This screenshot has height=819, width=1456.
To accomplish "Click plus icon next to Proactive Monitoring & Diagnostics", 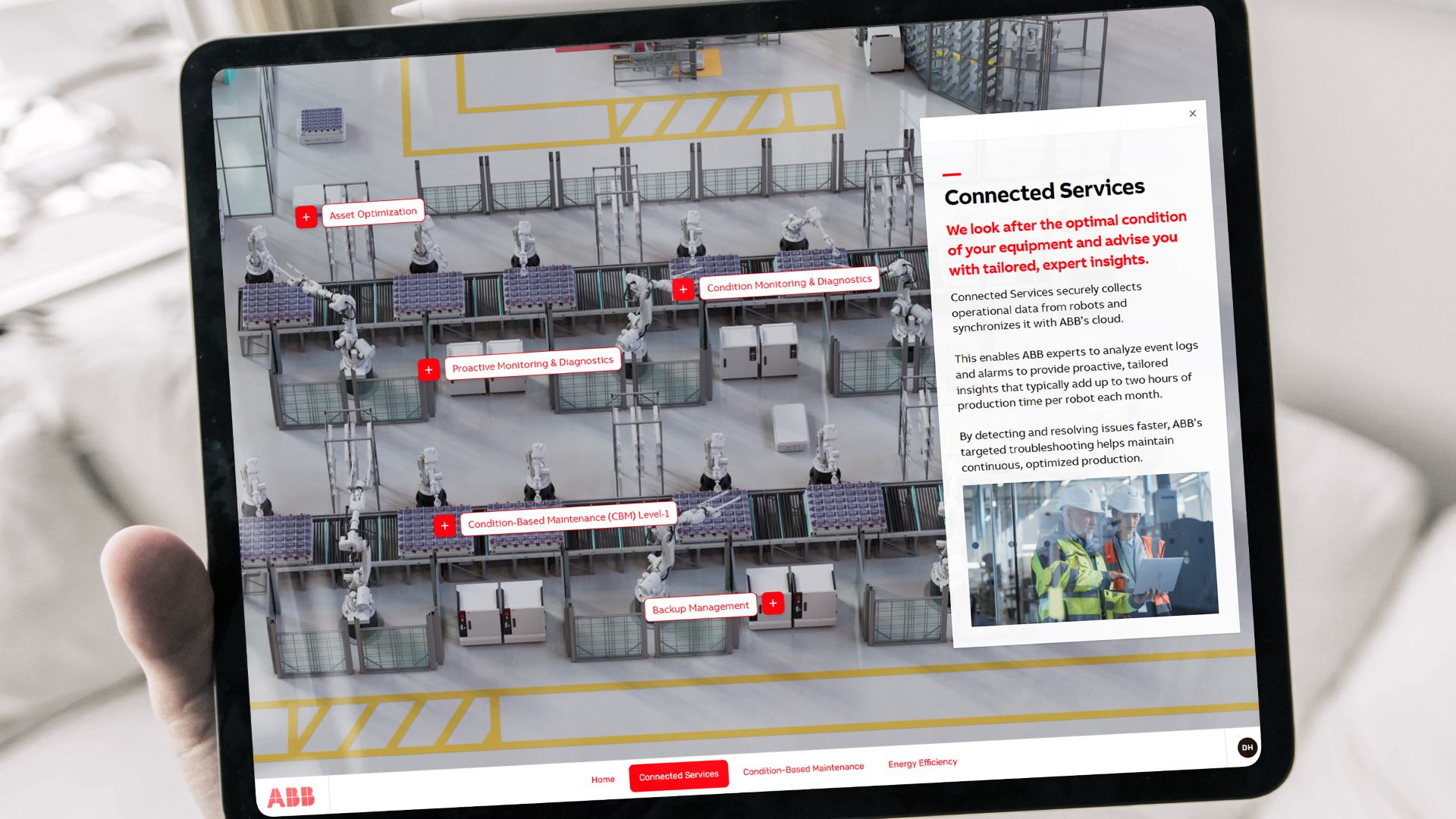I will (428, 369).
